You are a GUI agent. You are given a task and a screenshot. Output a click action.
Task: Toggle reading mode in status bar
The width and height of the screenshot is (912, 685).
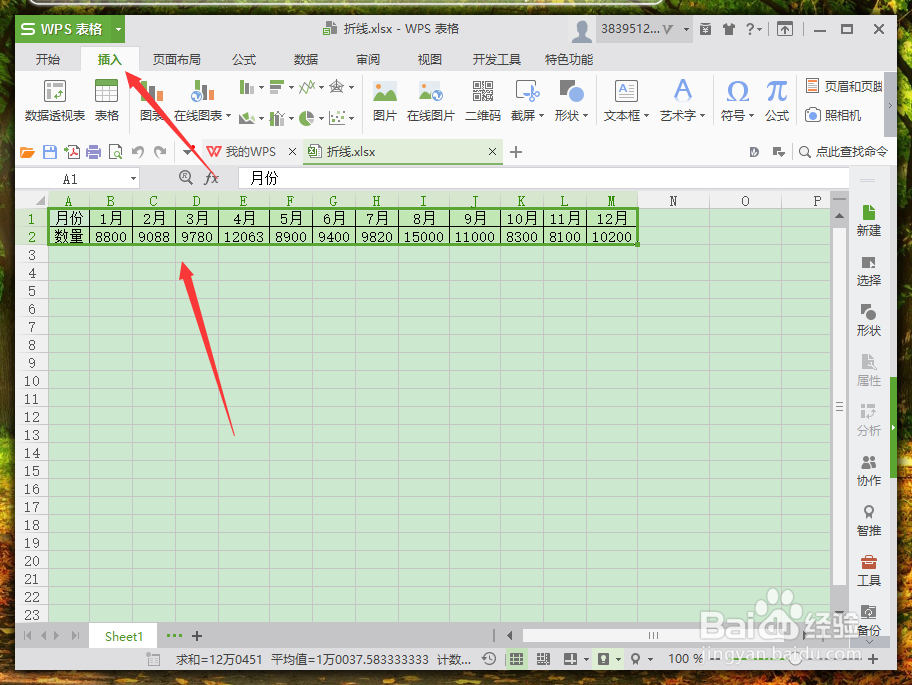570,659
